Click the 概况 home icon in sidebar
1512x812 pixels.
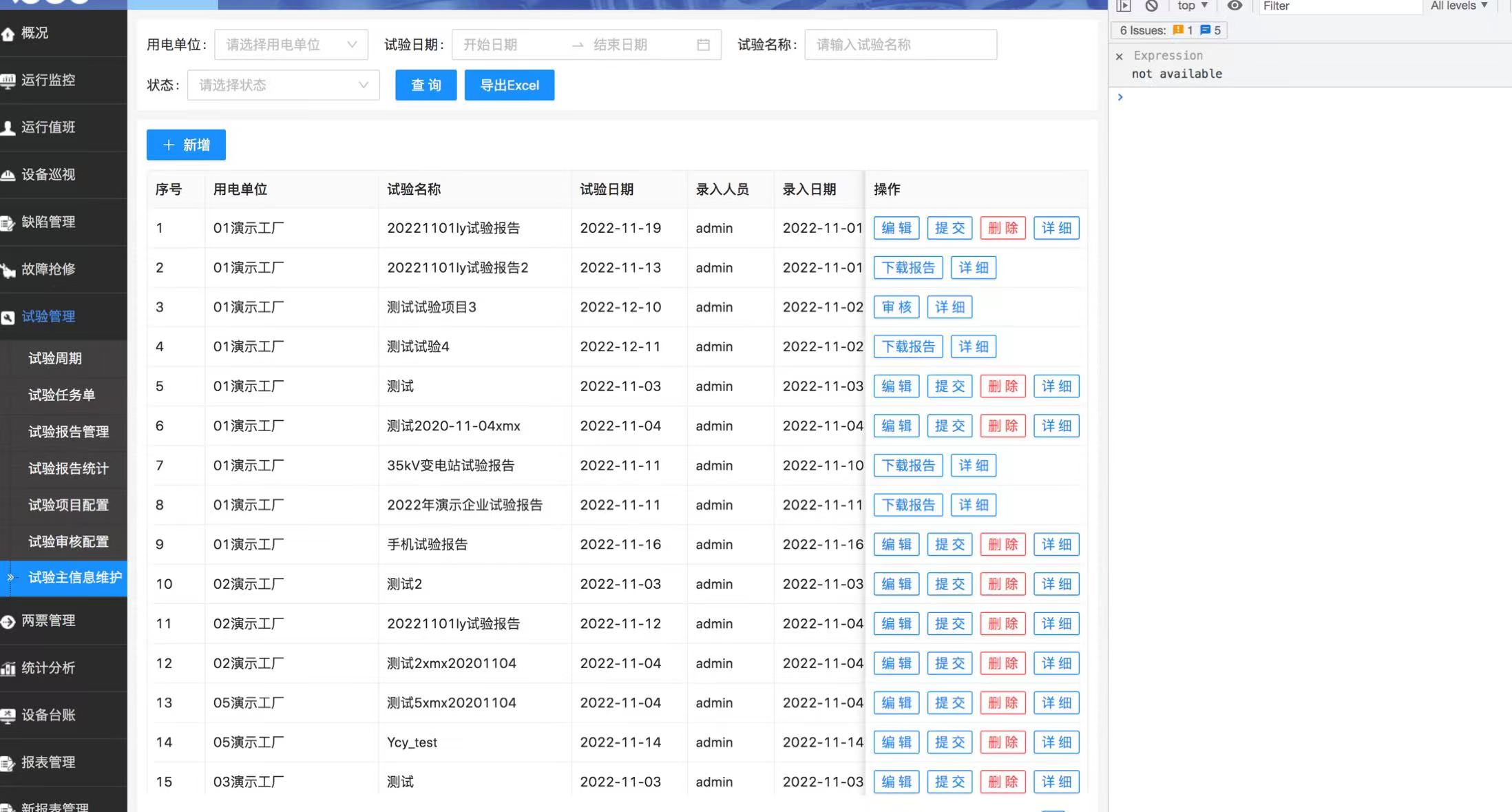pyautogui.click(x=8, y=34)
